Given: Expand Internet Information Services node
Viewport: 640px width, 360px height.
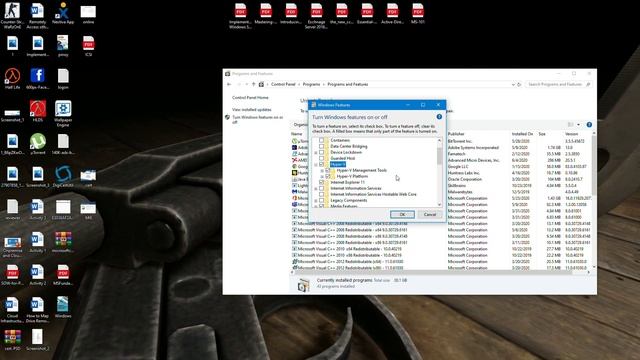Looking at the screenshot, I should tap(316, 188).
